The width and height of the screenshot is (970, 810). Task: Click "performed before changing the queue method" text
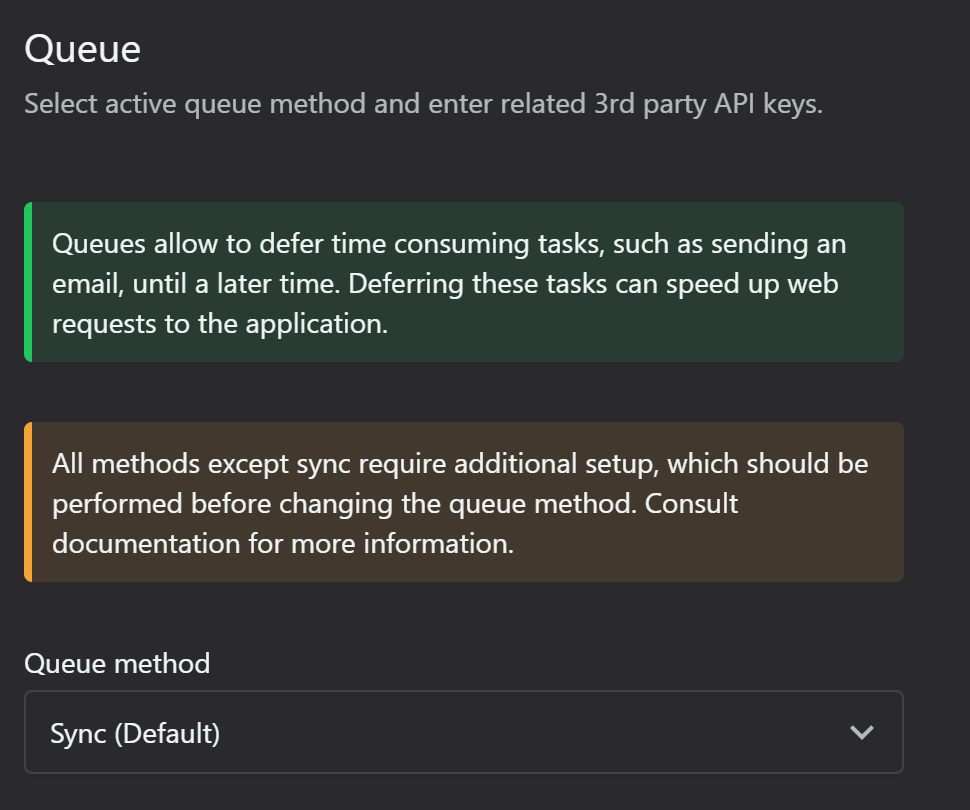pyautogui.click(x=342, y=504)
